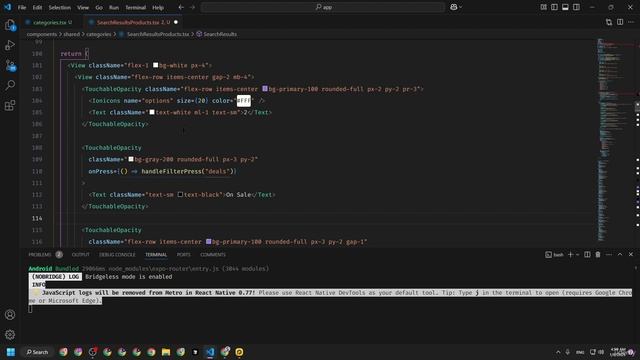
Task: Switch to the DEBUG CONSOLE tab
Action: click(117, 255)
